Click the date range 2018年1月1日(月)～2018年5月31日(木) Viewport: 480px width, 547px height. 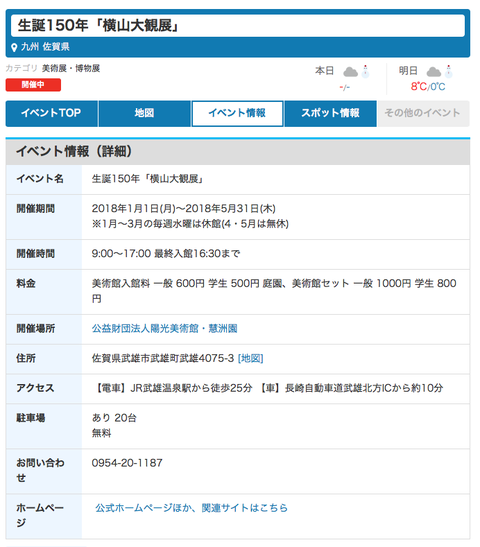[x=183, y=209]
